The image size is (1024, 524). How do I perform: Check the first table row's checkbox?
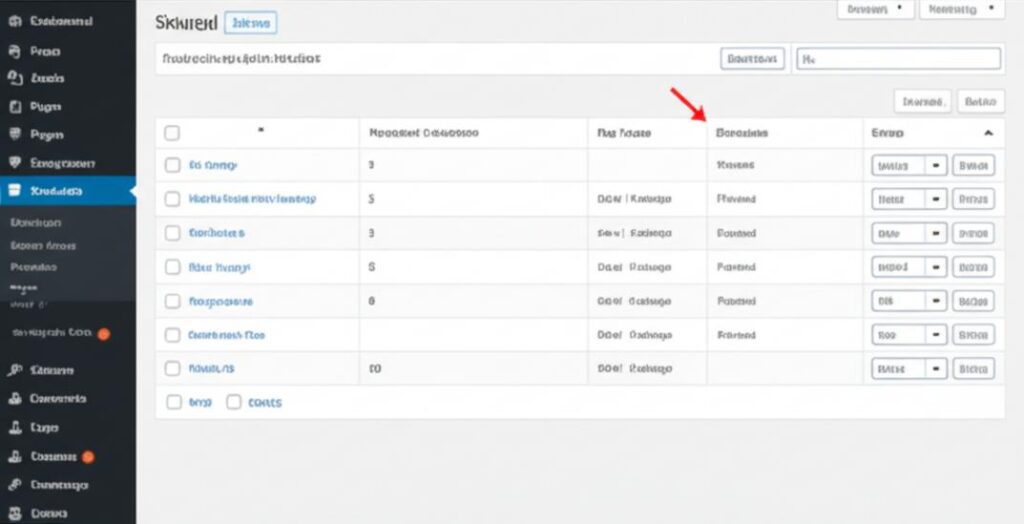172,165
